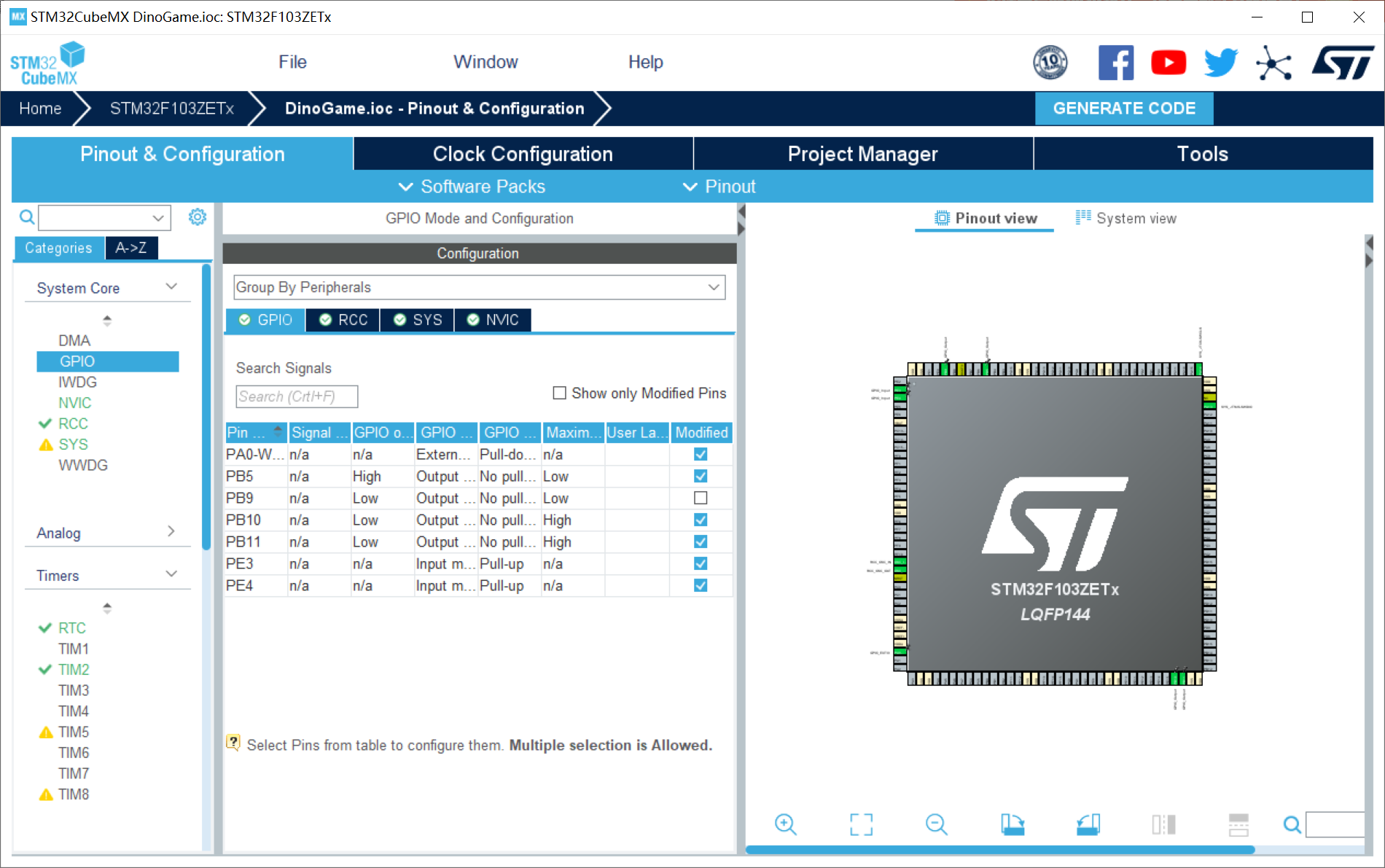Open the Twitter bird icon link

pyautogui.click(x=1221, y=63)
